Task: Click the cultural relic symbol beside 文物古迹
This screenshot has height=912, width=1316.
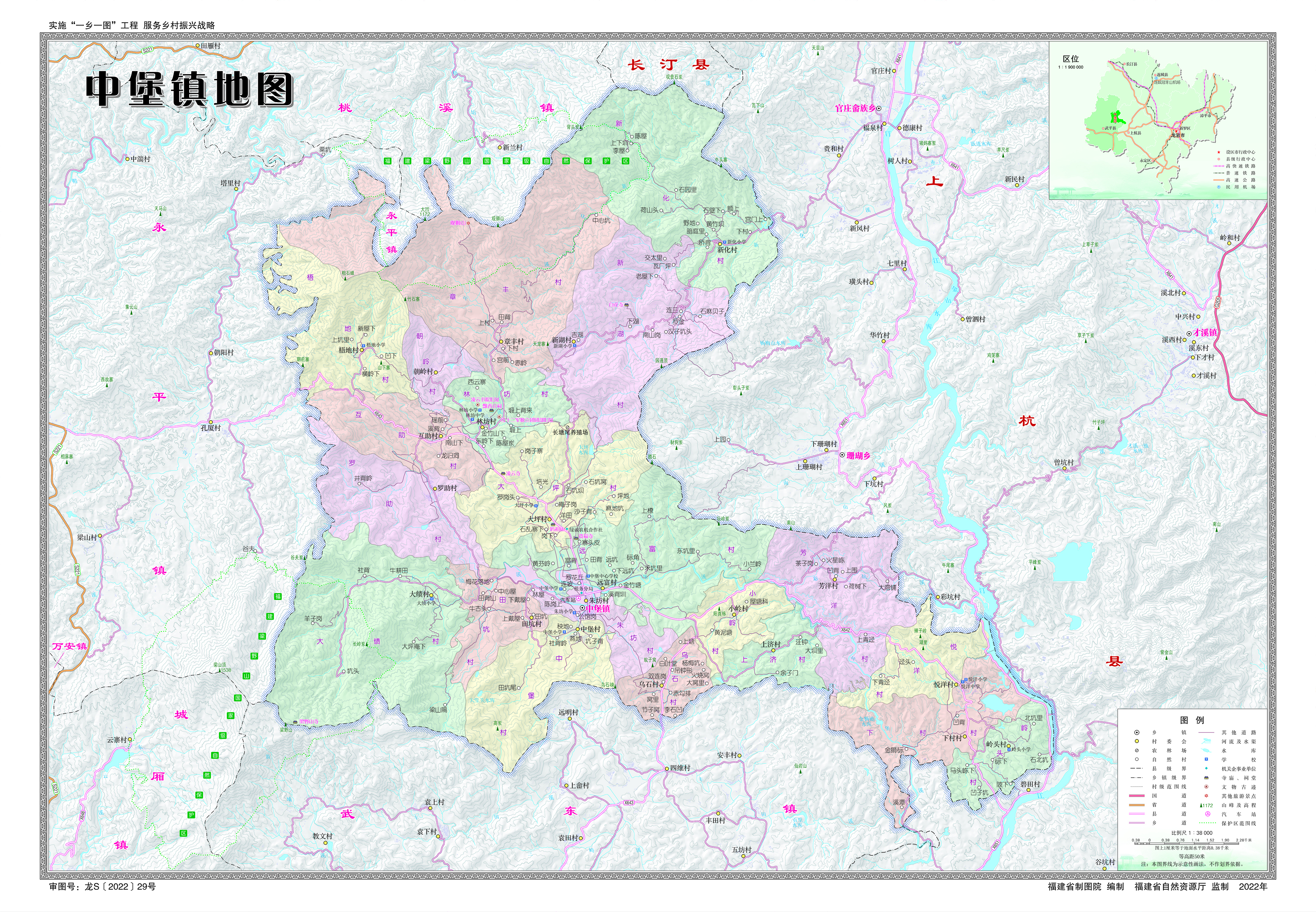Action: (x=1206, y=787)
